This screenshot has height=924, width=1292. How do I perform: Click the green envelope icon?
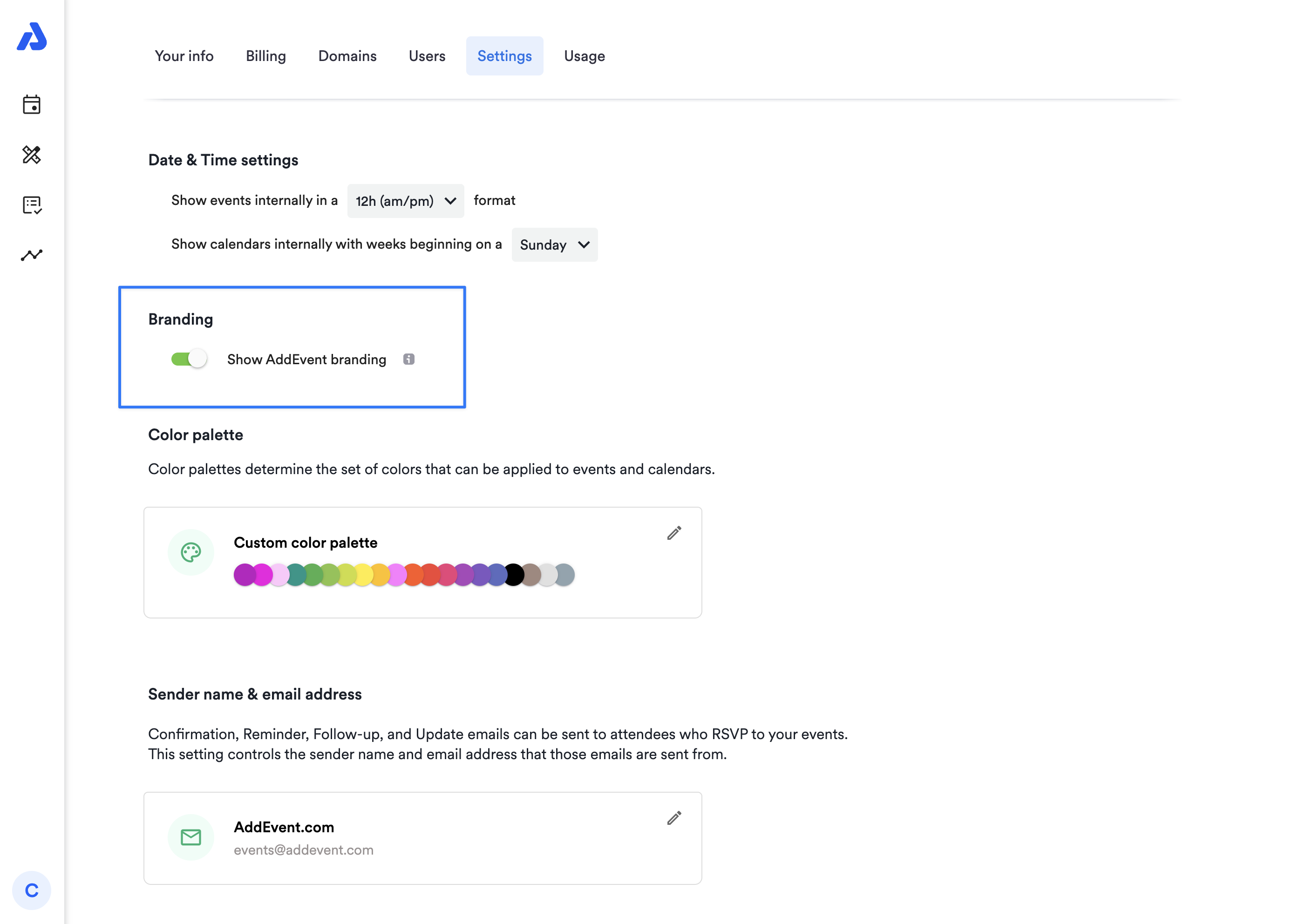coord(190,837)
